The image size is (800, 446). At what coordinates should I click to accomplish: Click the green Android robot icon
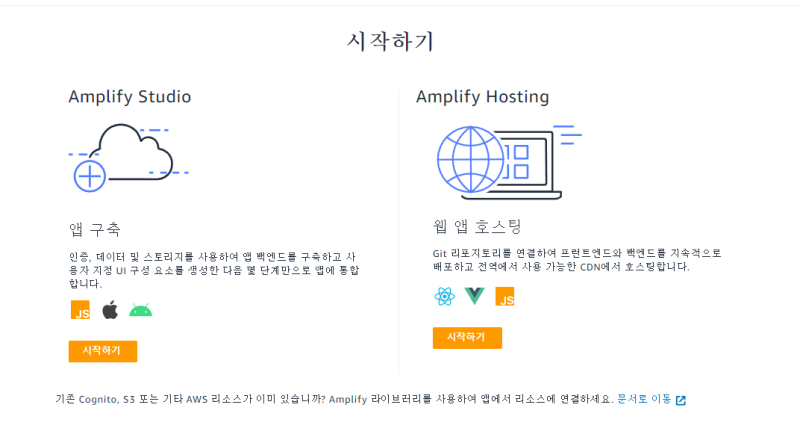[140, 310]
